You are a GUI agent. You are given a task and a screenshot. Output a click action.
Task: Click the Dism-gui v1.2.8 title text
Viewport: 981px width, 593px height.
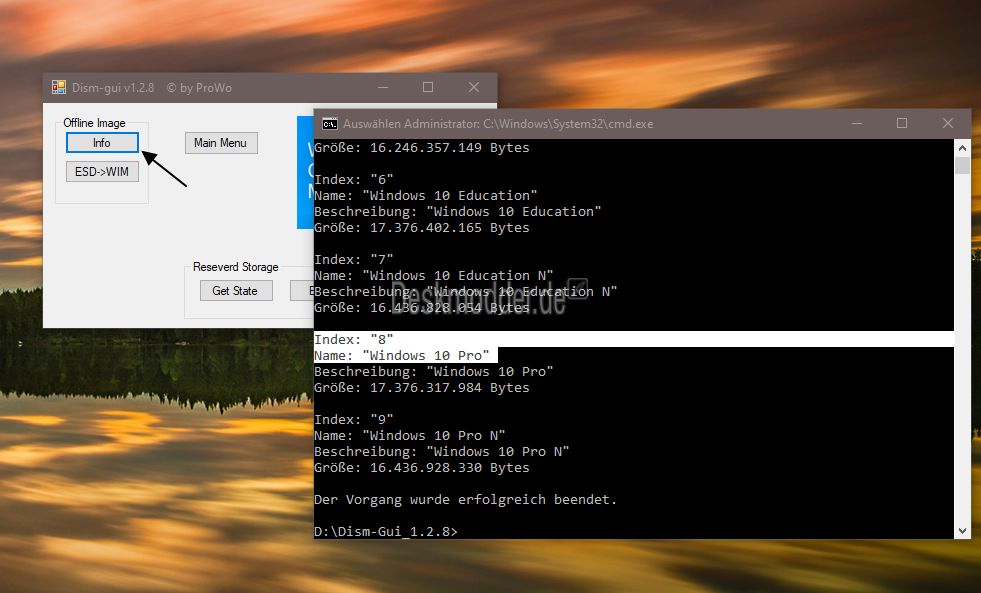tap(113, 88)
